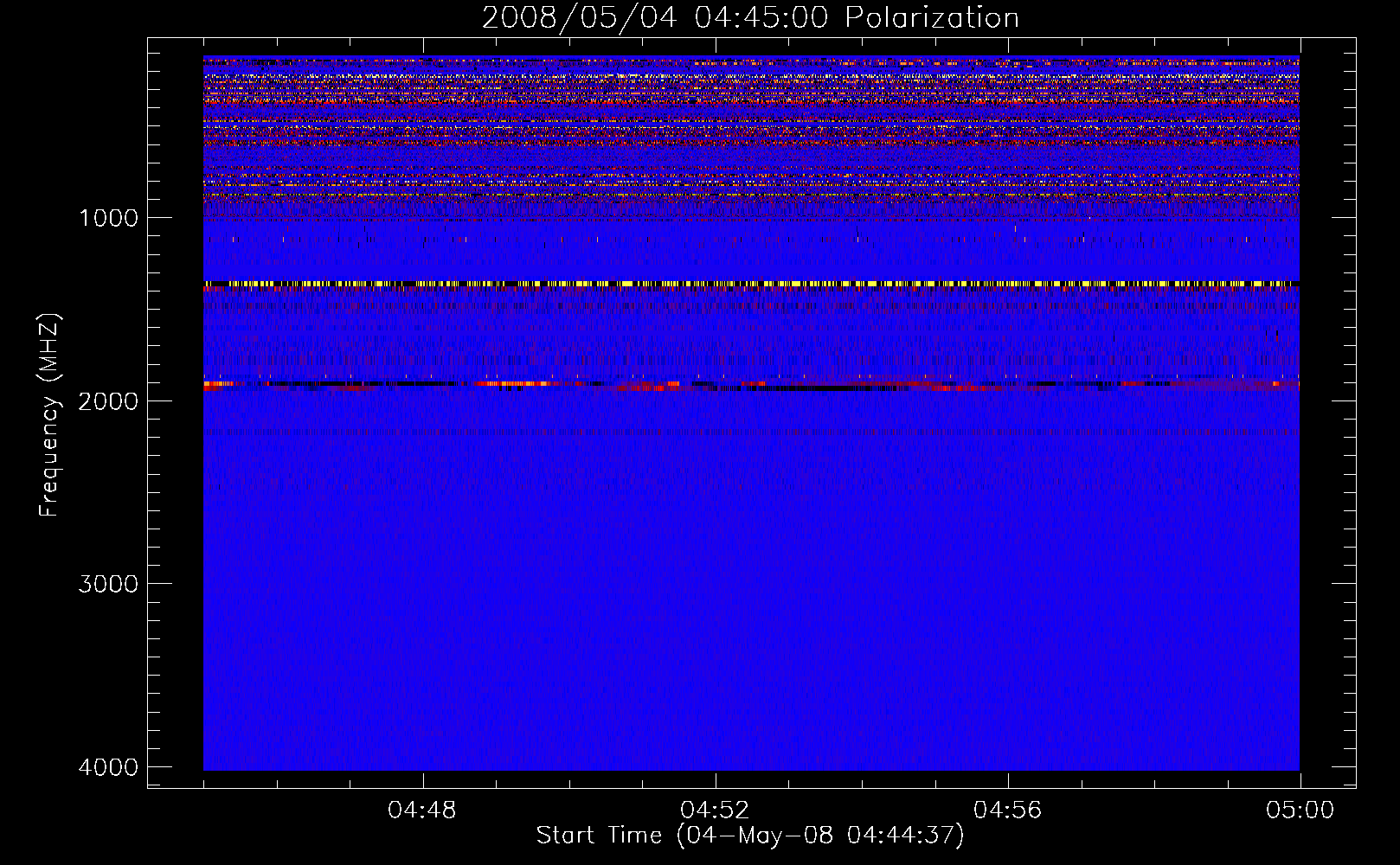1400x865 pixels.
Task: Click the 1000 frequency tick label
Action: pos(108,218)
